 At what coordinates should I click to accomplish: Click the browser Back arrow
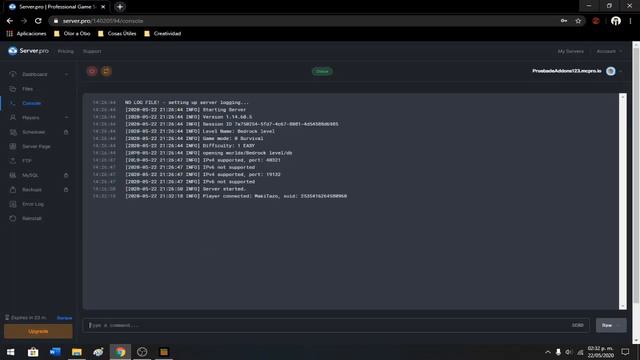click(10, 21)
